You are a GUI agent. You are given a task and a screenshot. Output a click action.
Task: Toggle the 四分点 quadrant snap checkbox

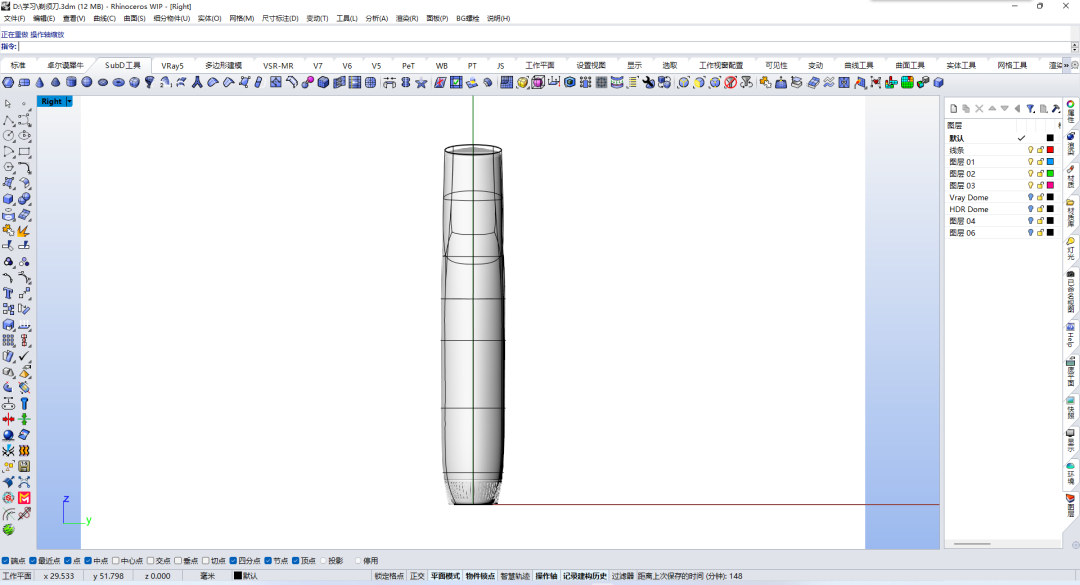233,561
